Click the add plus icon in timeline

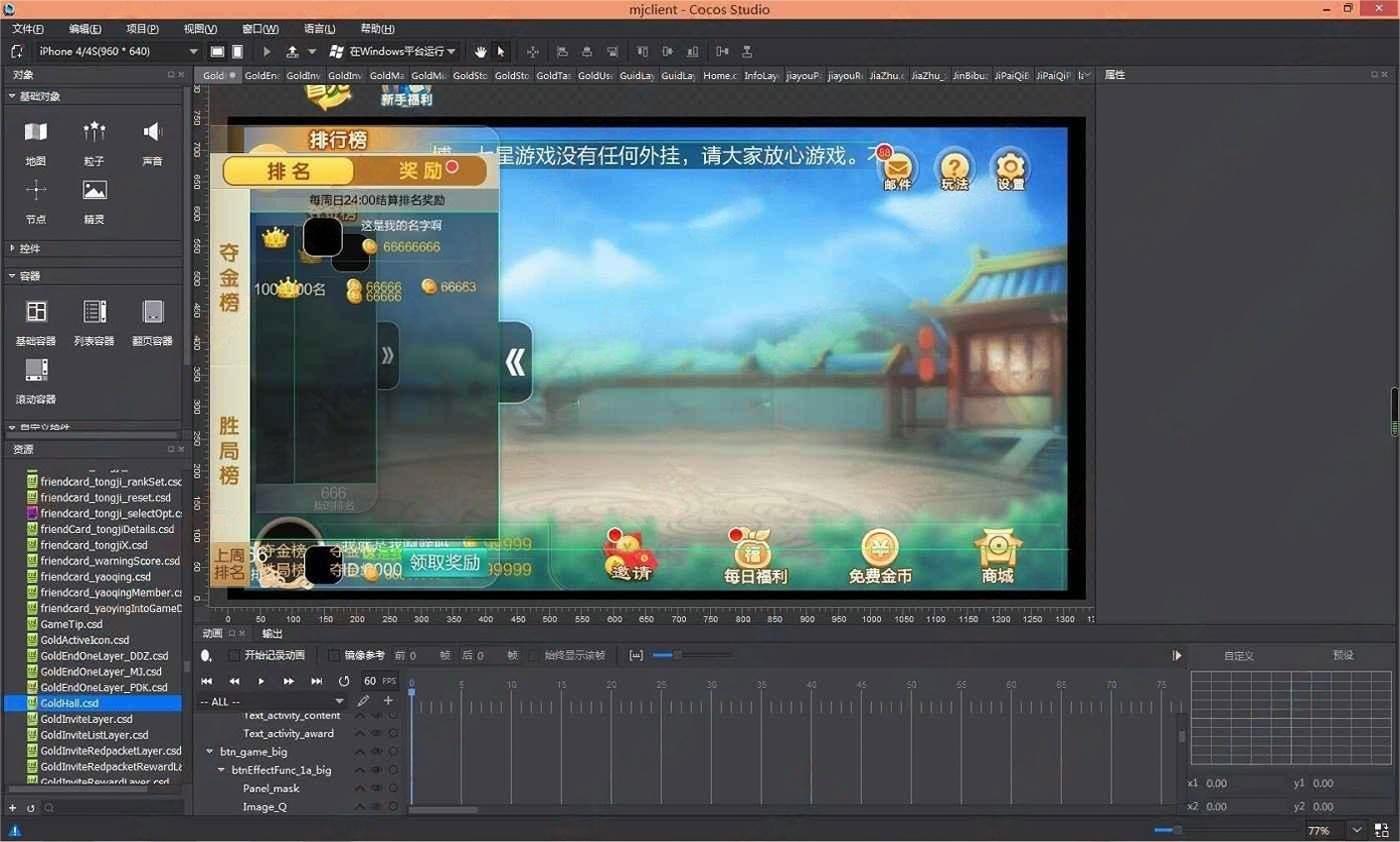389,701
